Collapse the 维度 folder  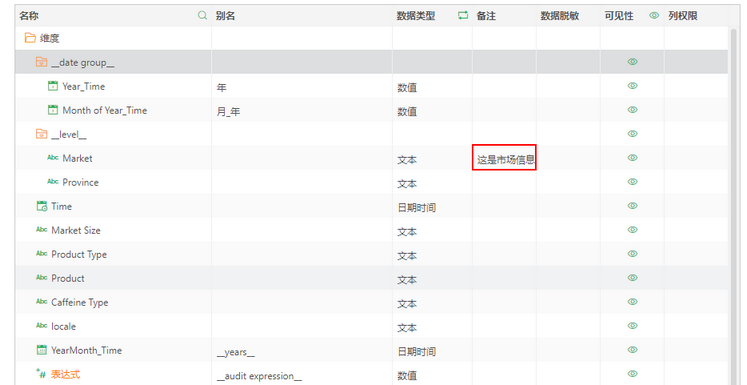(30, 38)
